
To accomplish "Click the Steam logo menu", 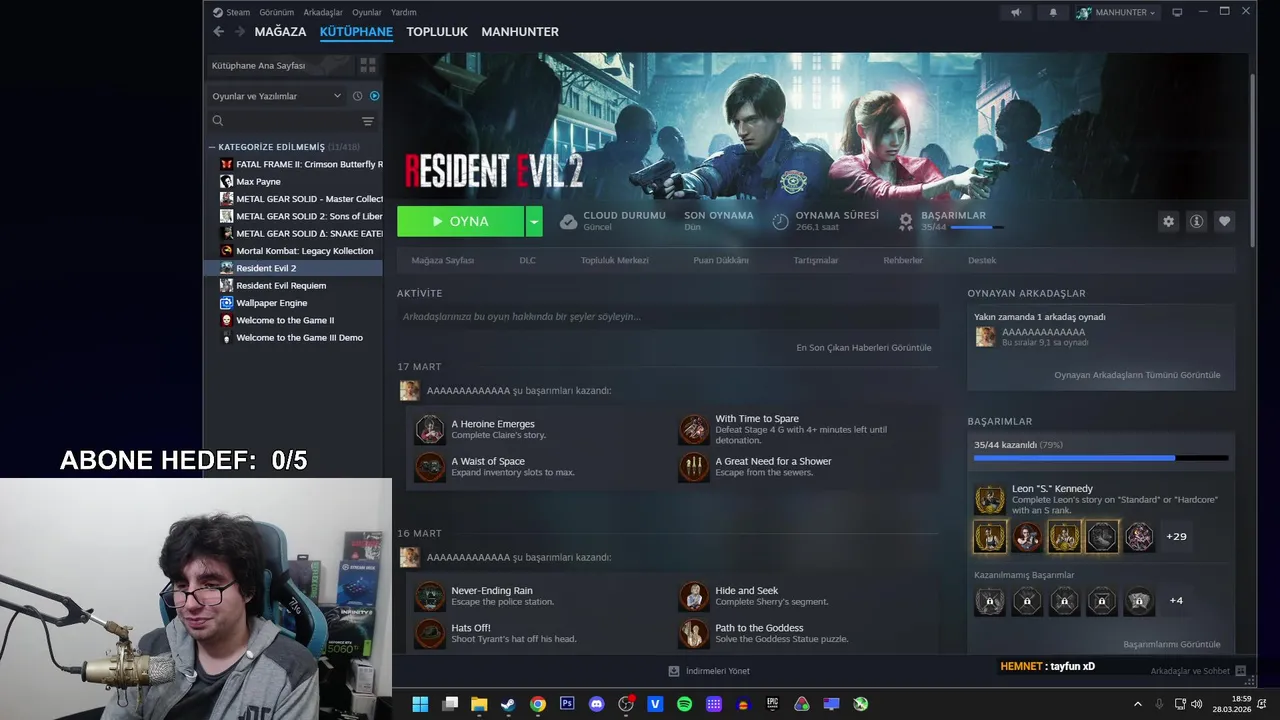I will point(231,12).
